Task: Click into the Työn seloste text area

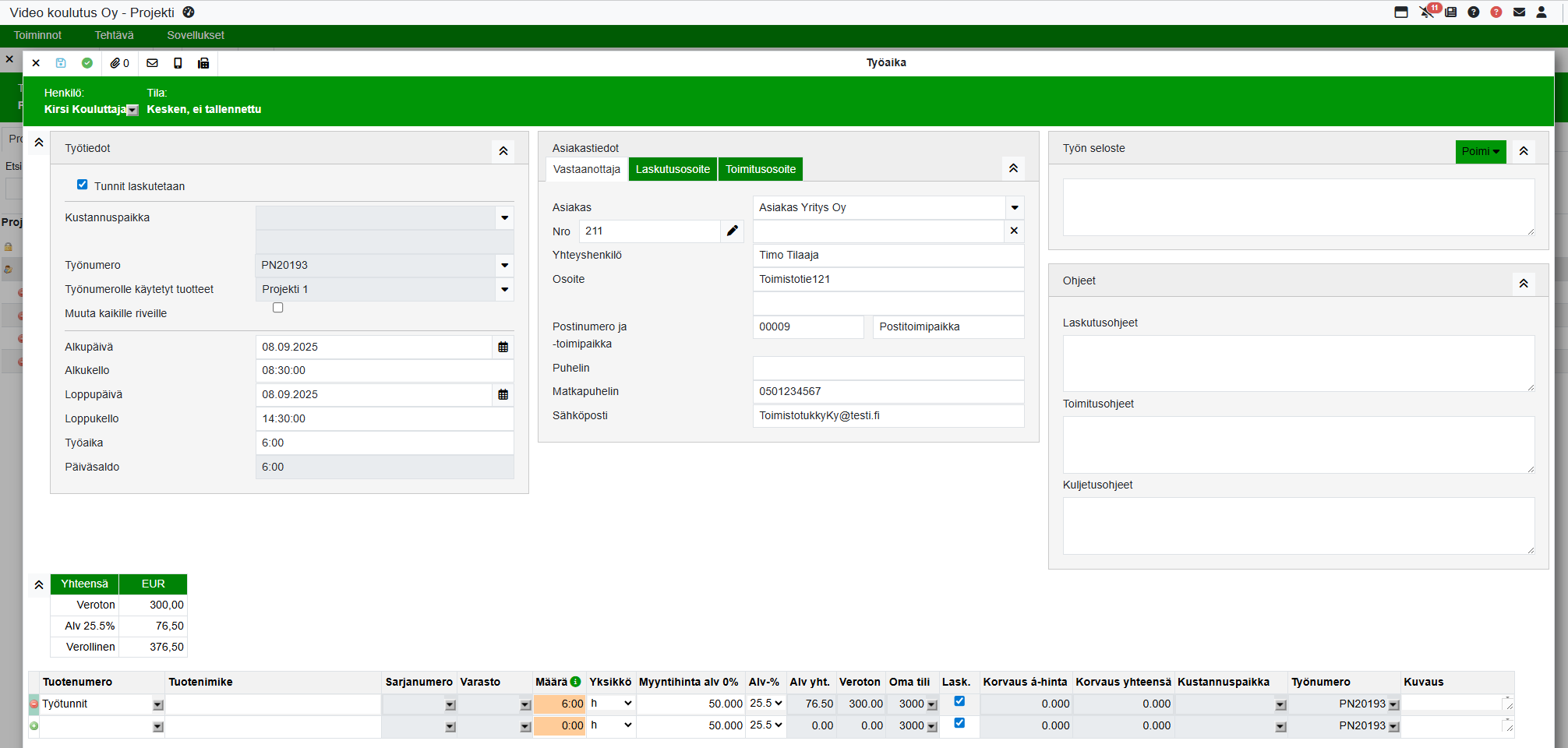Action: (1298, 207)
